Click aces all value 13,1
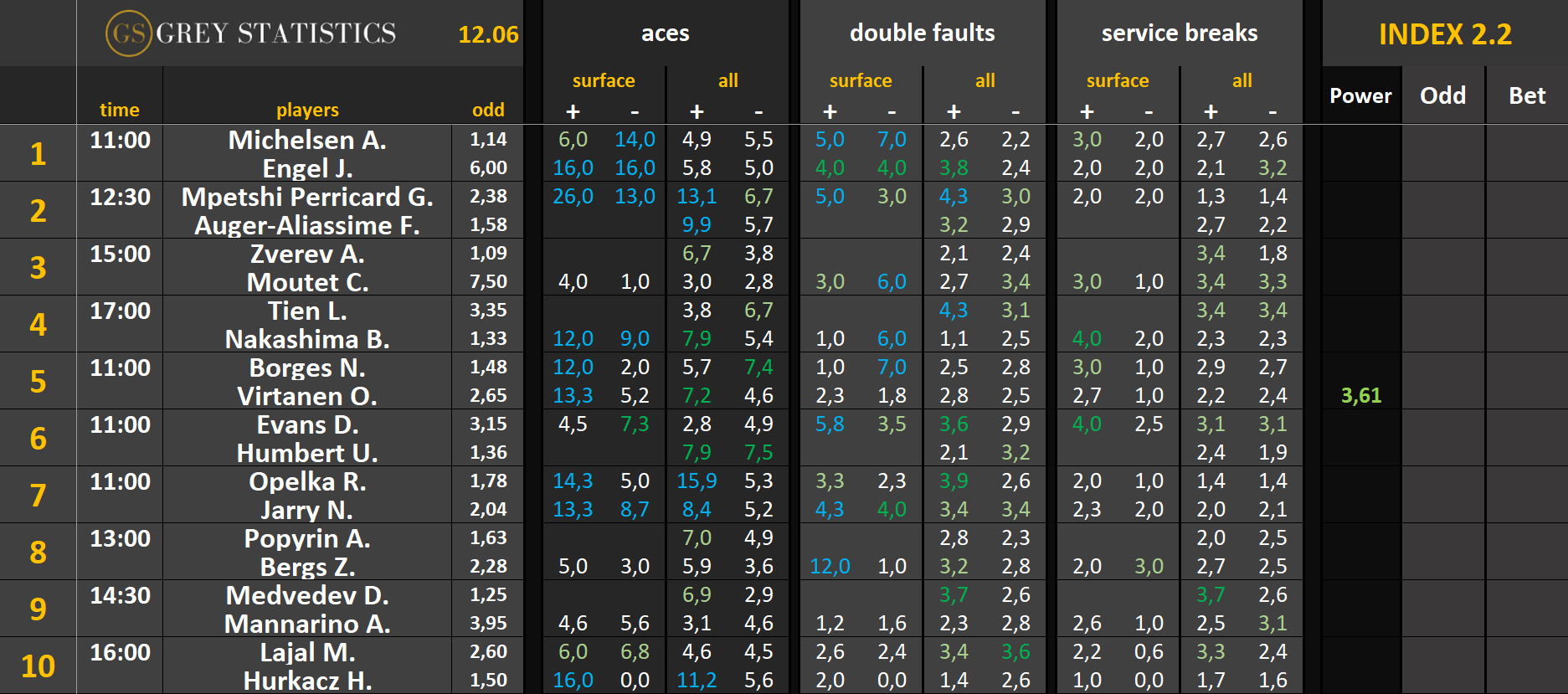Image resolution: width=1568 pixels, height=694 pixels. [x=697, y=197]
